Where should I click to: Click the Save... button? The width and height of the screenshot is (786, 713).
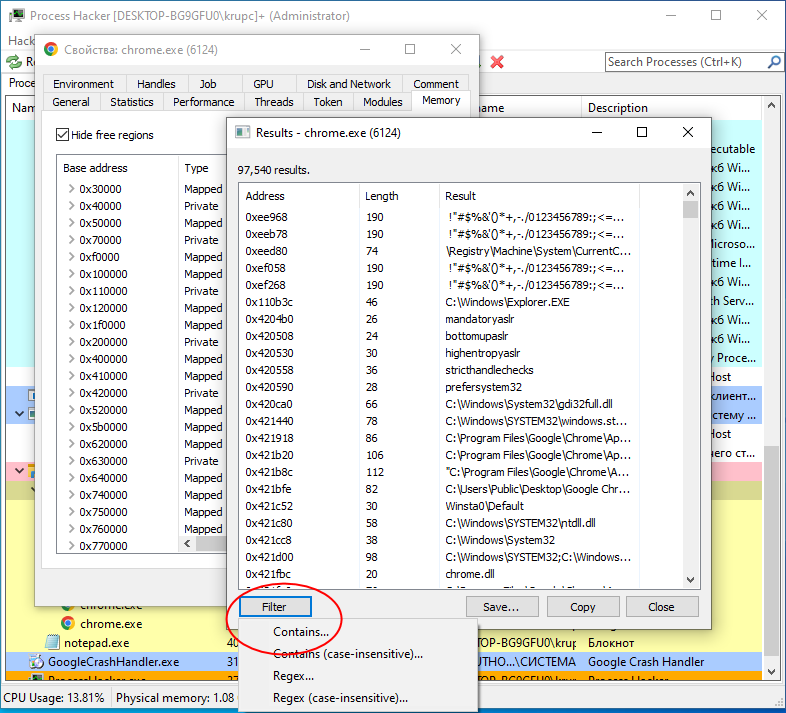502,607
